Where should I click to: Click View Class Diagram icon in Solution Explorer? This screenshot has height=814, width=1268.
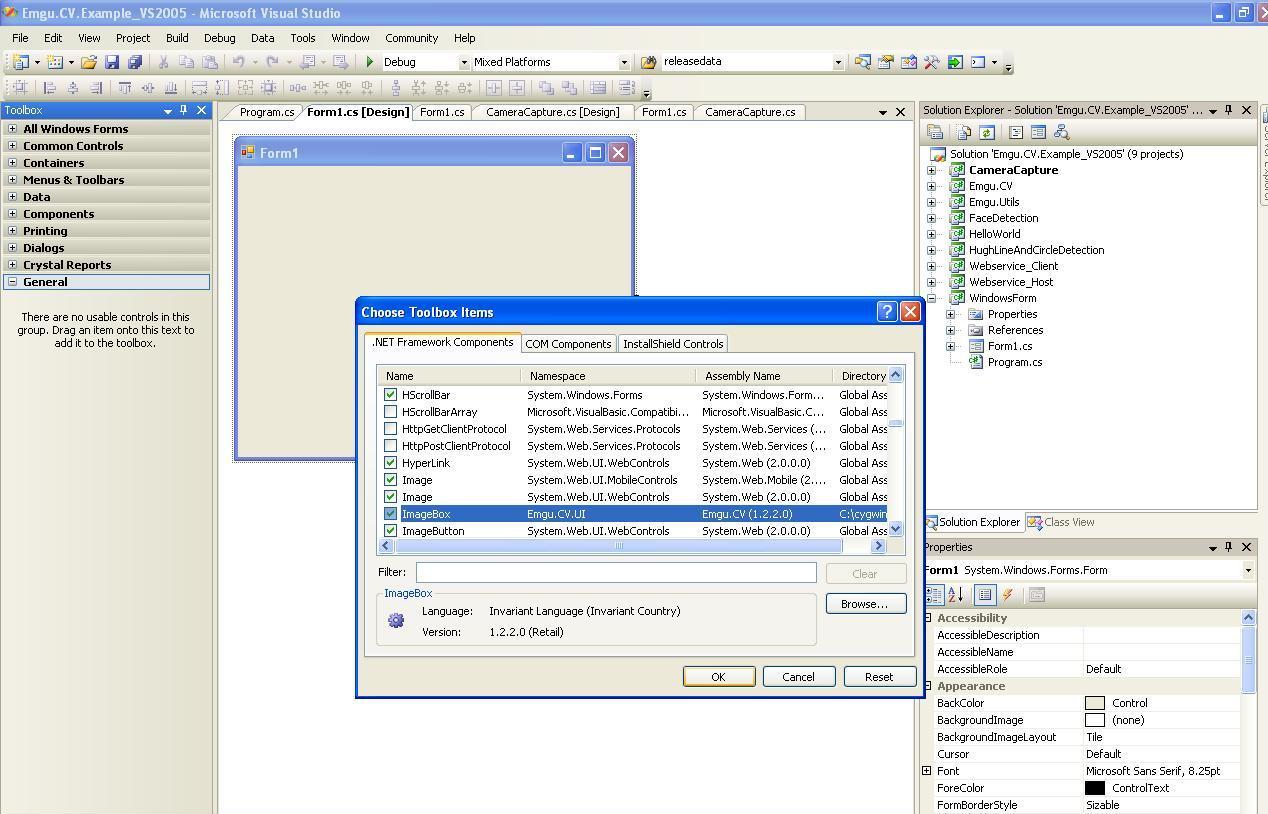[1062, 132]
